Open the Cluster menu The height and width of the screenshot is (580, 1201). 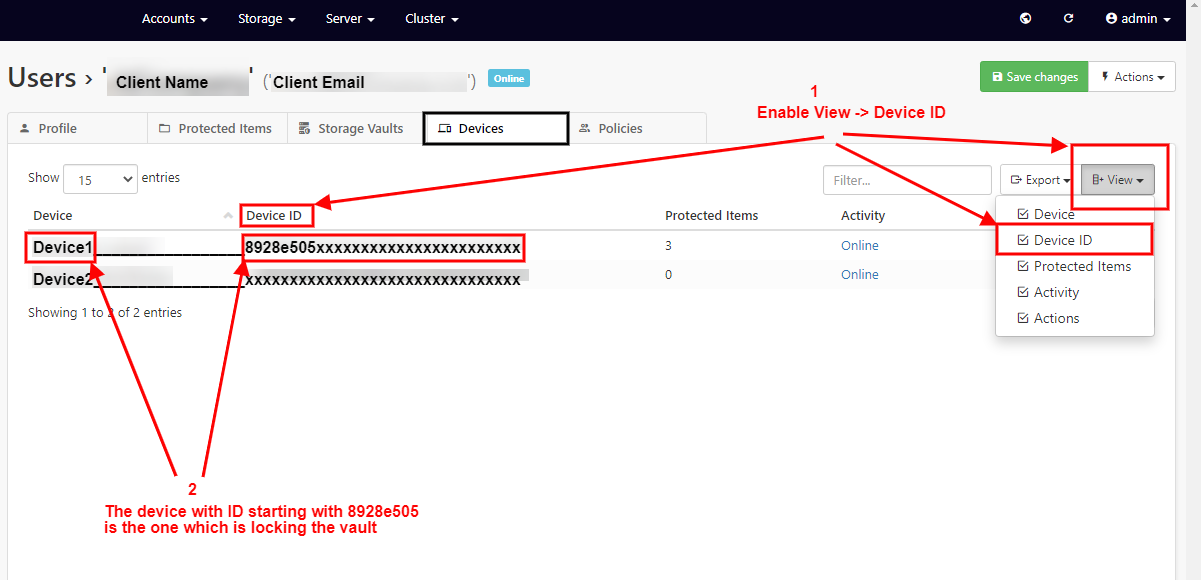point(432,19)
